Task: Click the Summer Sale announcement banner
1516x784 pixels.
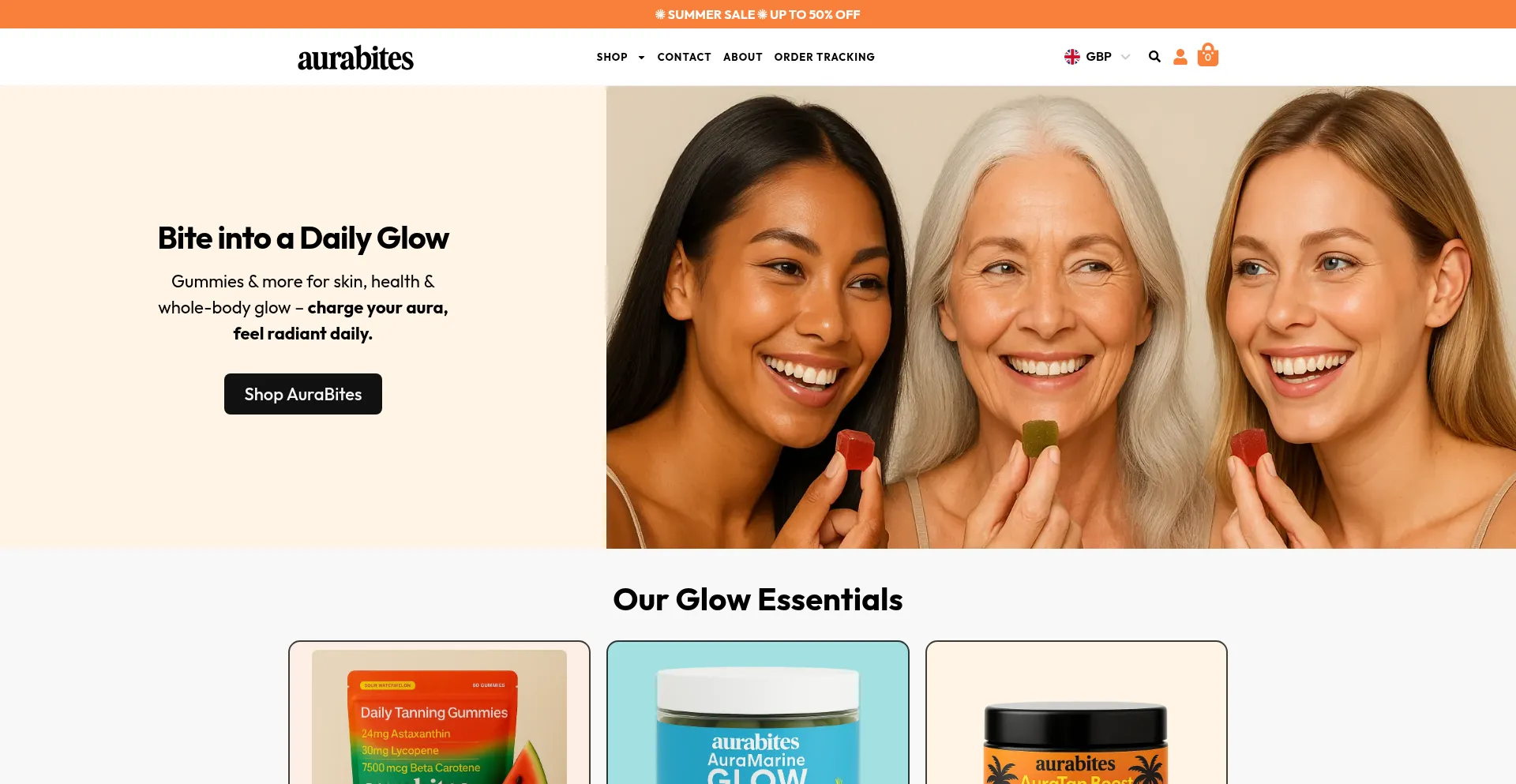Action: (x=758, y=14)
